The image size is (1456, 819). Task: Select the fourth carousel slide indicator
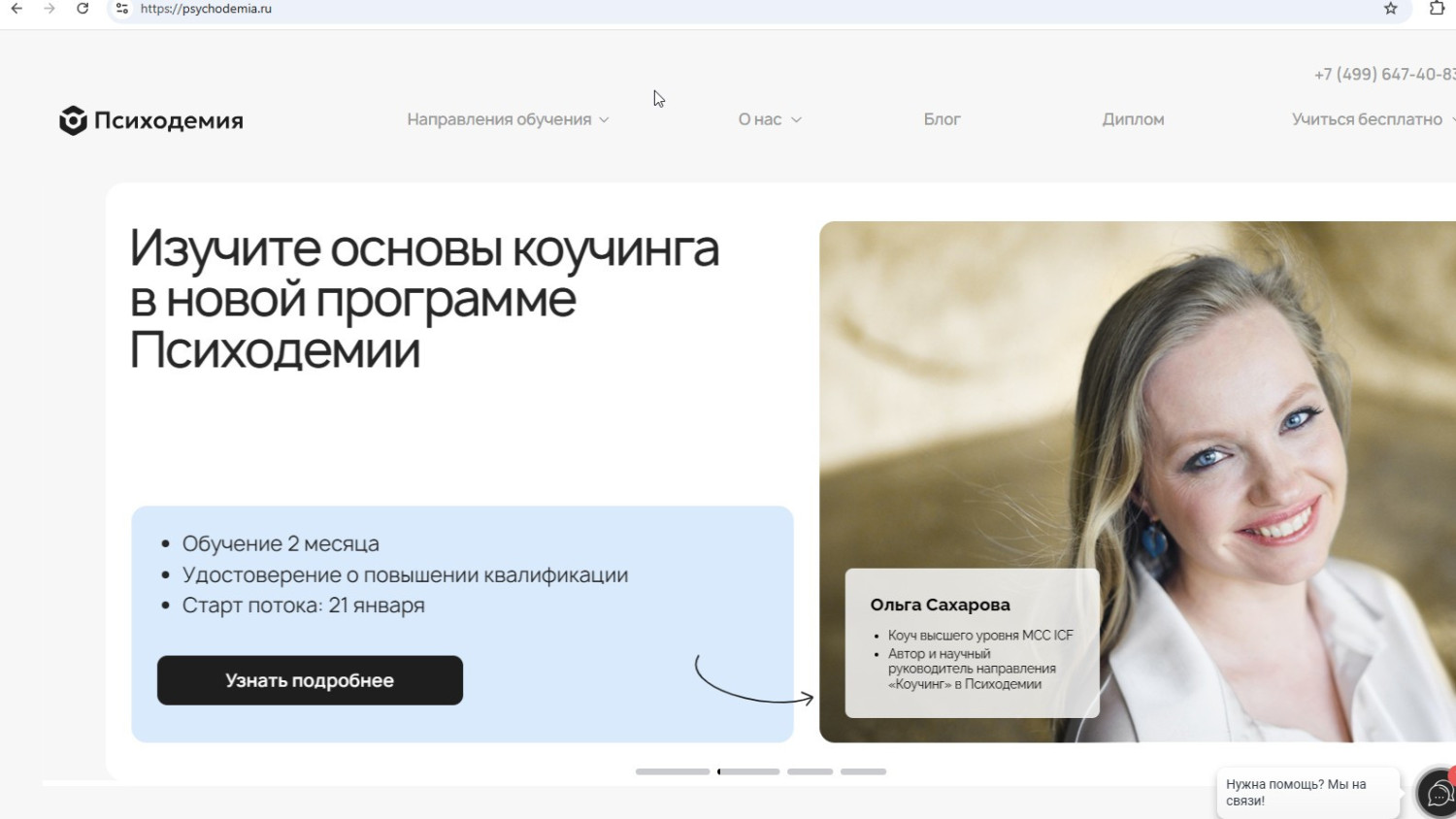point(863,771)
